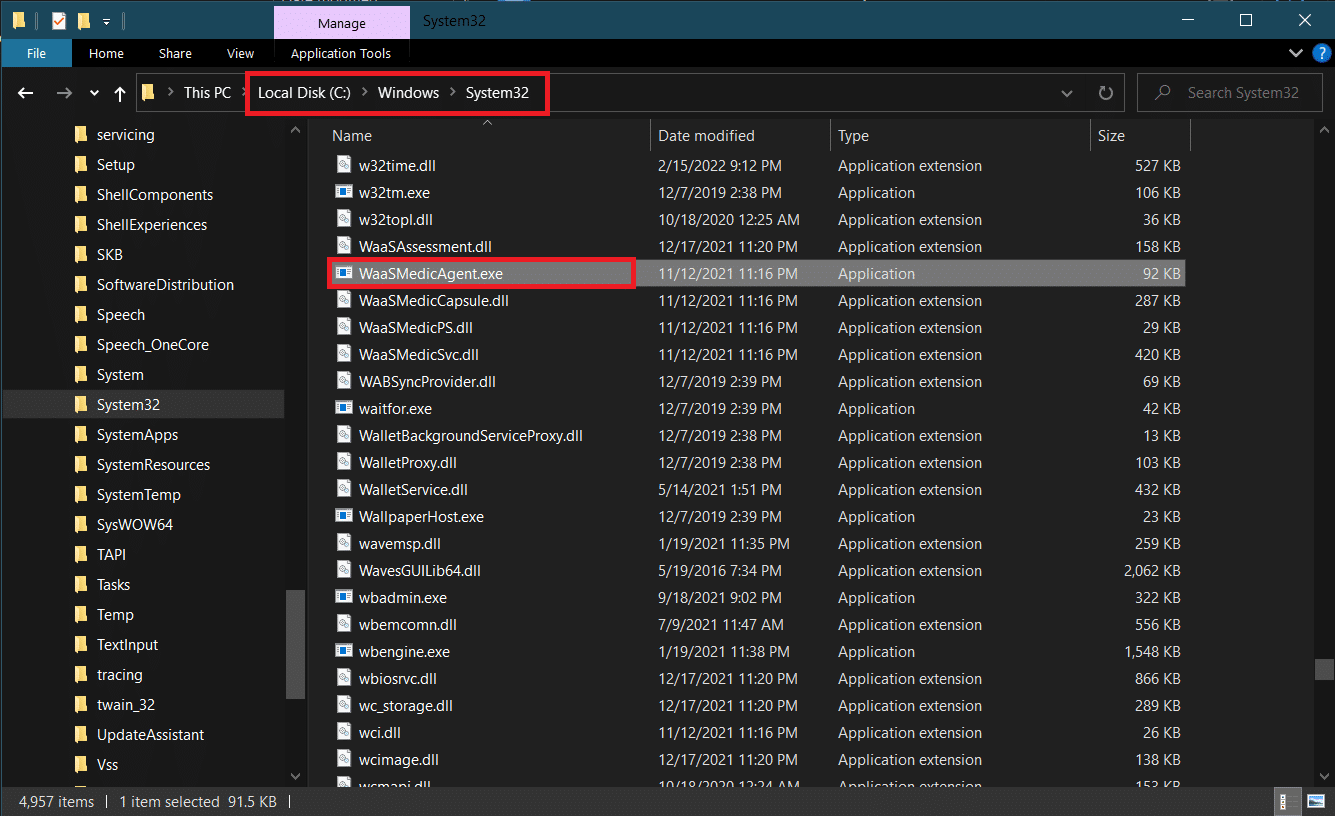Screen dimensions: 1335x816
Task: Select the wbadmin.exe file icon
Action: (x=343, y=598)
